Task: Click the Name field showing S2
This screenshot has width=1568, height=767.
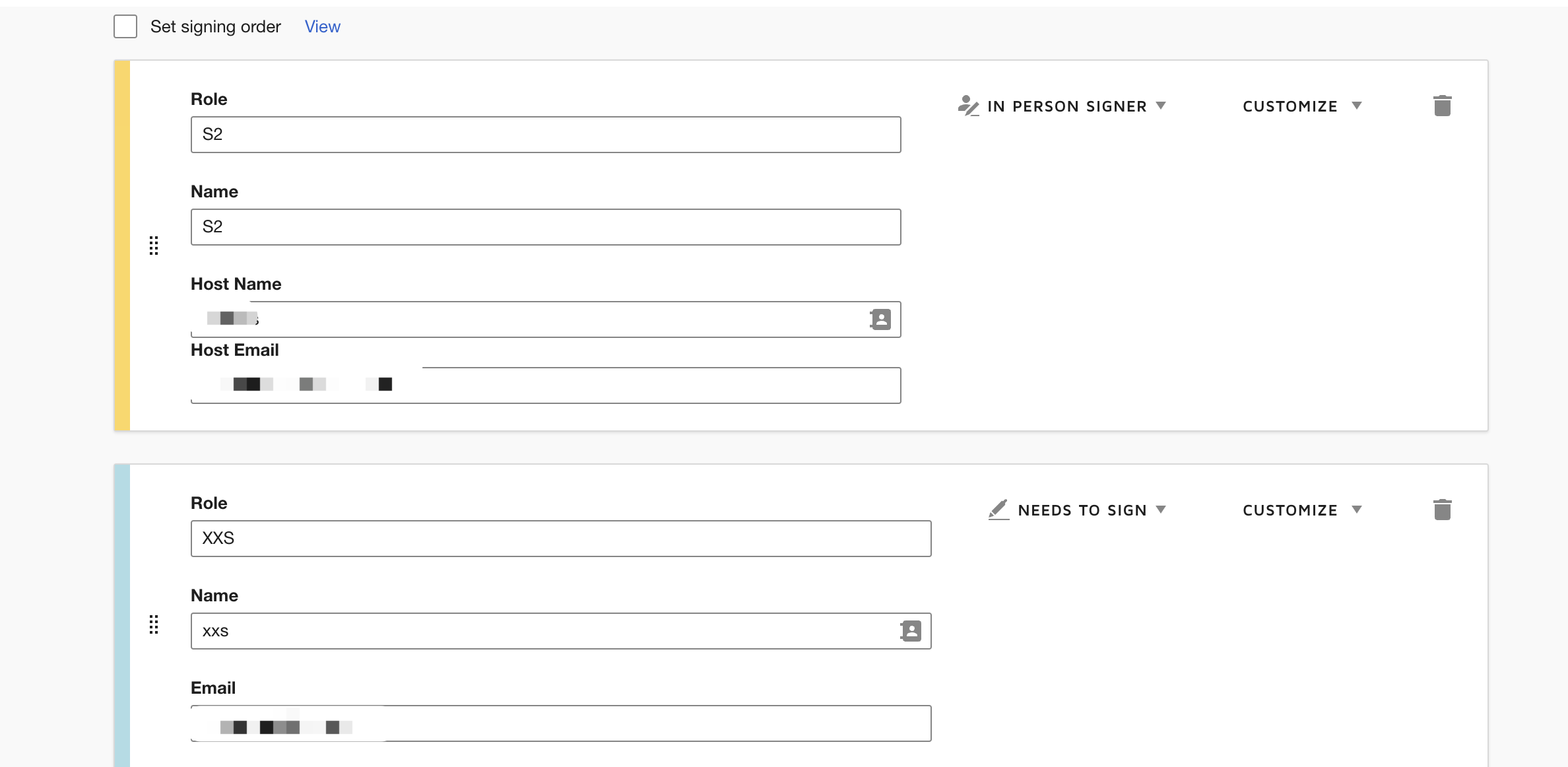Action: pyautogui.click(x=545, y=227)
